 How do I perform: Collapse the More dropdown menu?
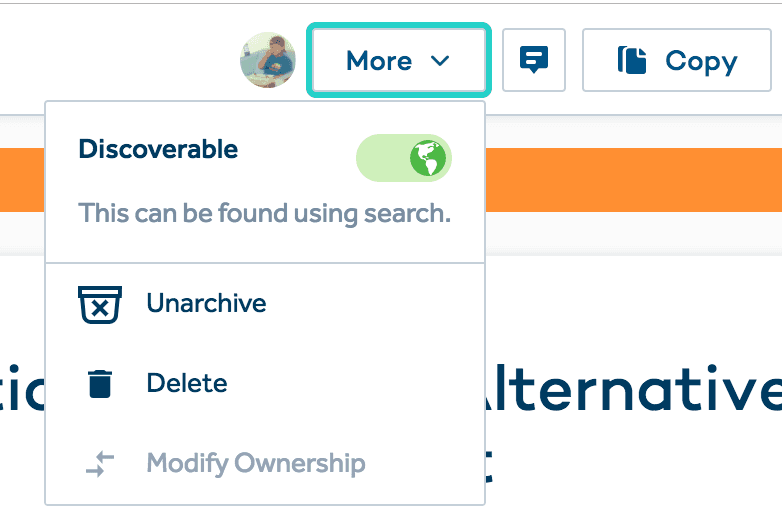tap(397, 61)
